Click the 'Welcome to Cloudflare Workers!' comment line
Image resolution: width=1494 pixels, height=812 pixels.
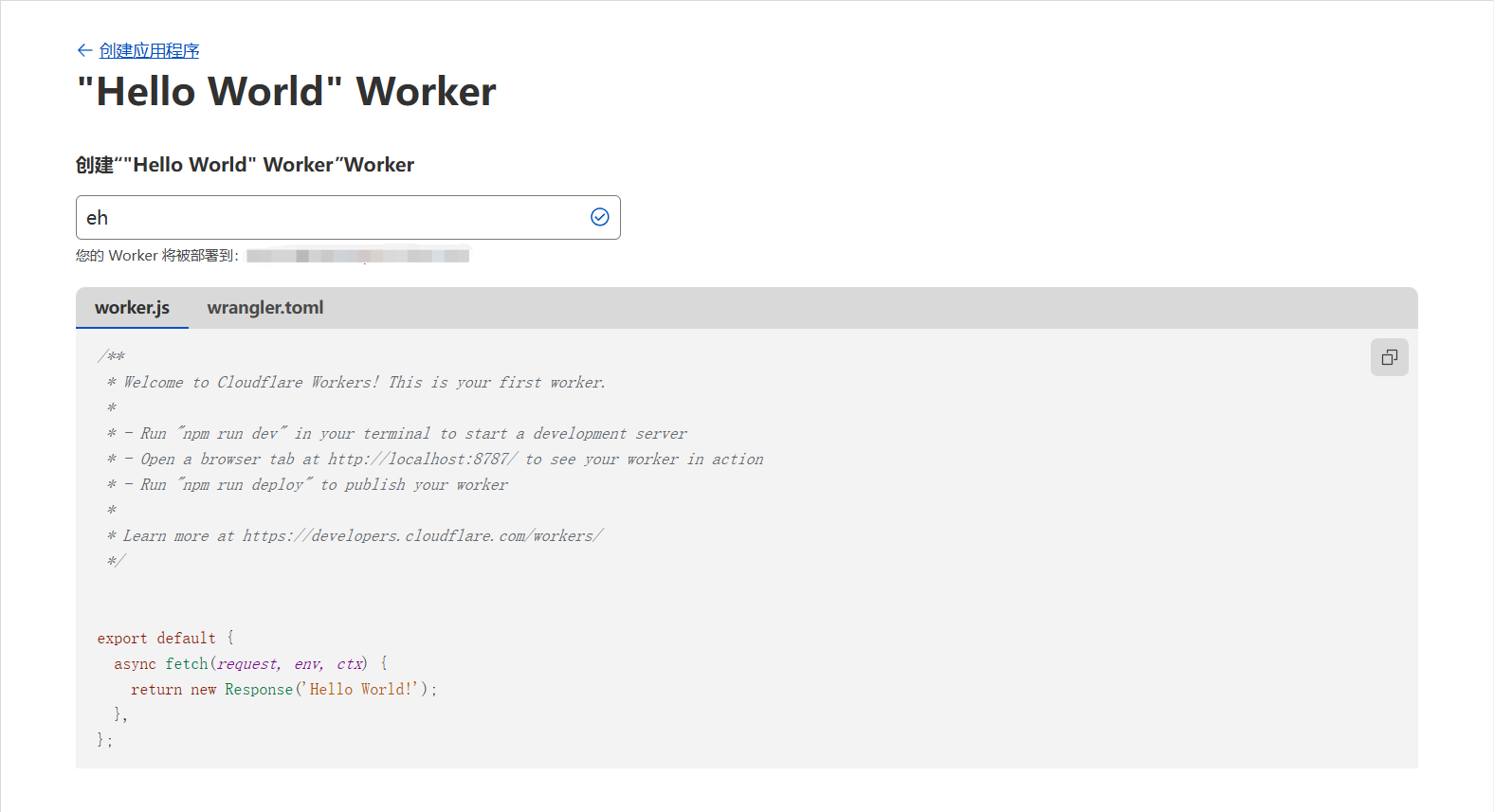(x=356, y=383)
